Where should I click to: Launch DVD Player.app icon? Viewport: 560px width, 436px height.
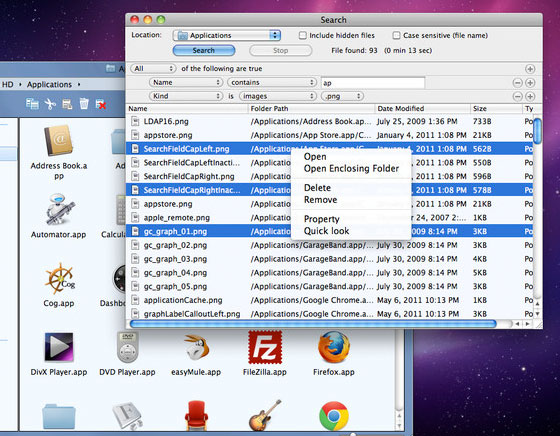pyautogui.click(x=128, y=347)
